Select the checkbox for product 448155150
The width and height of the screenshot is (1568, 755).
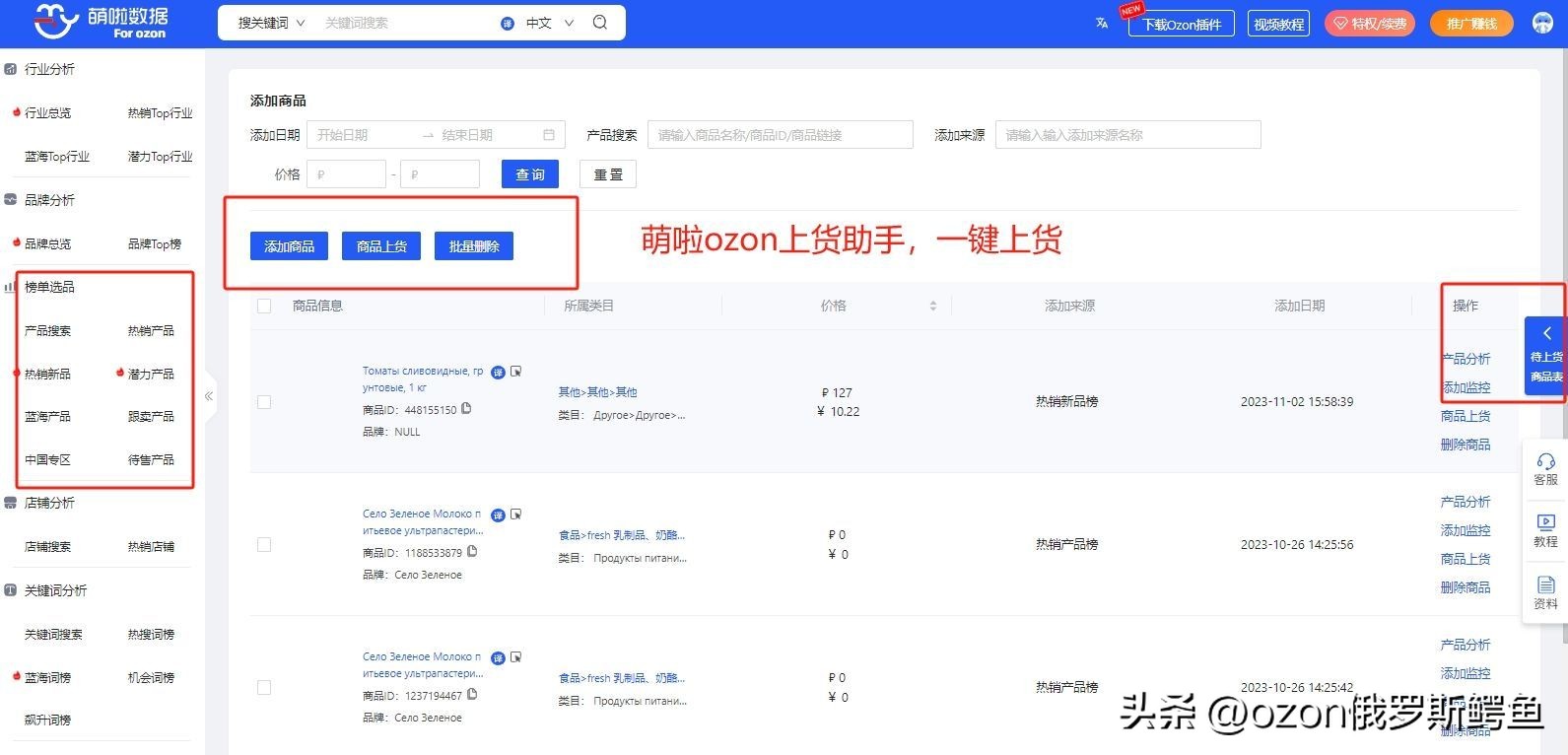264,402
